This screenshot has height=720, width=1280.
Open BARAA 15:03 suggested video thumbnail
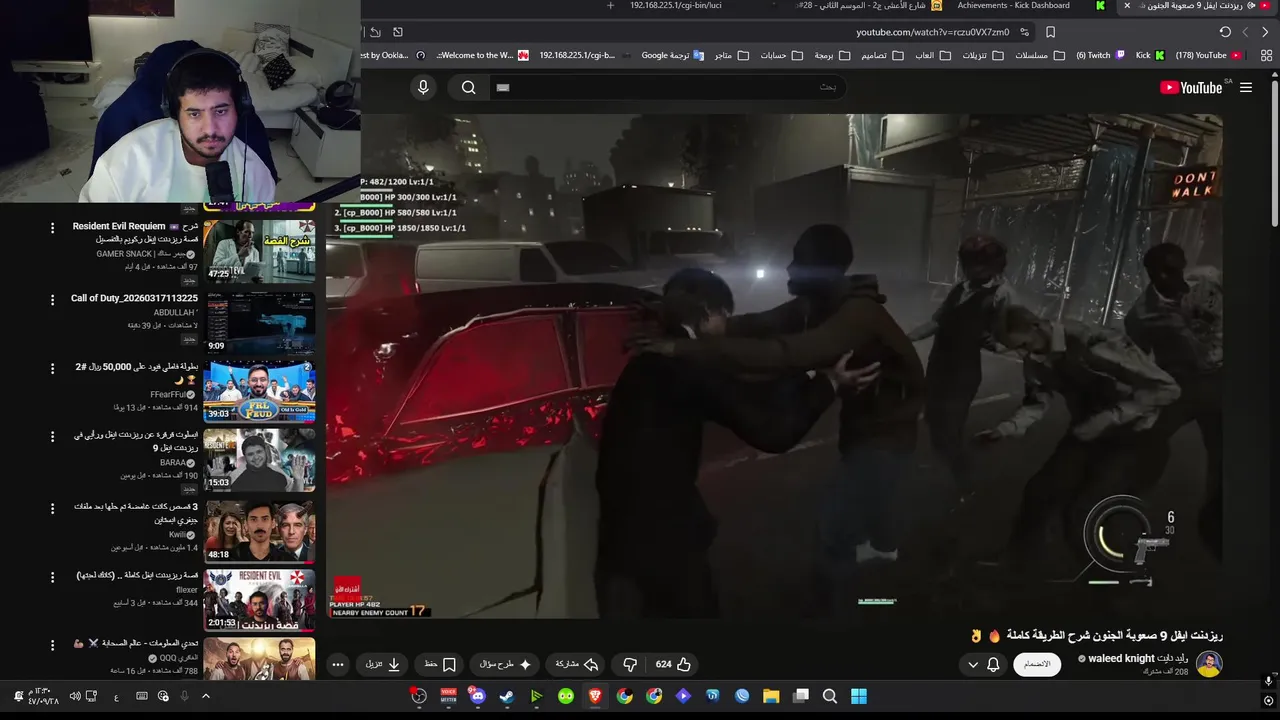click(259, 460)
